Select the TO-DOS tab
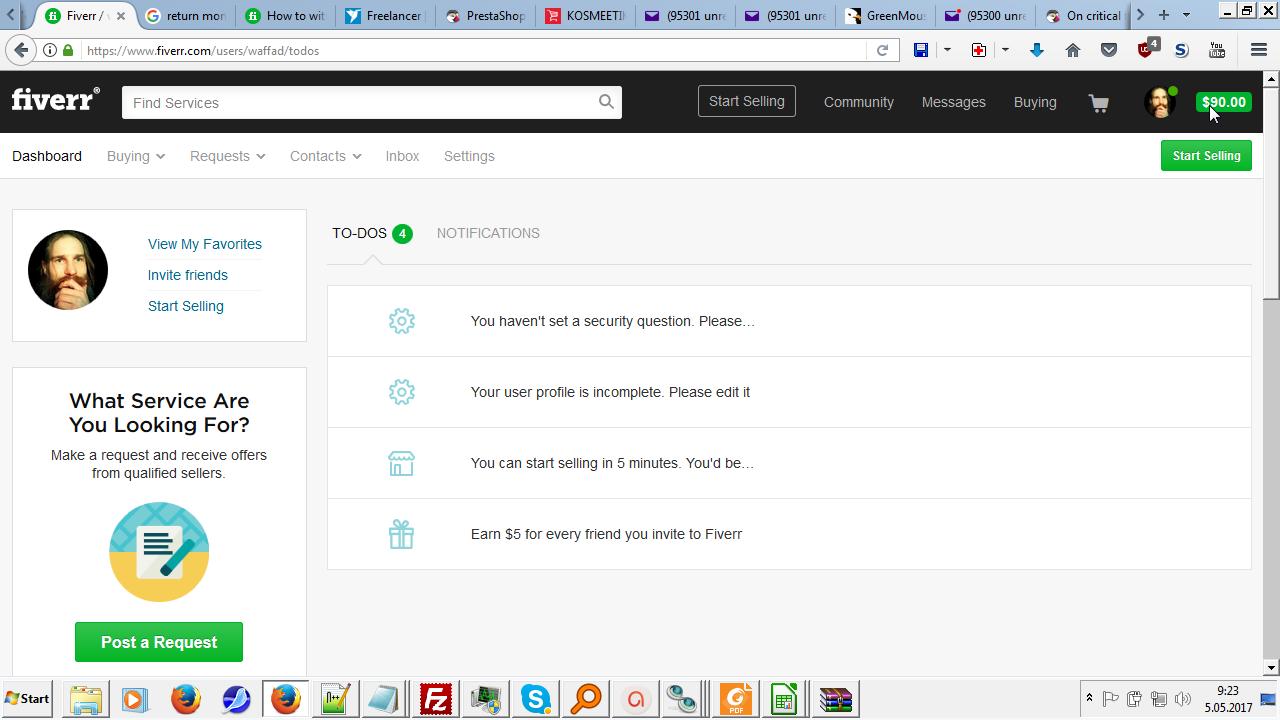This screenshot has height=720, width=1280. pyautogui.click(x=372, y=233)
